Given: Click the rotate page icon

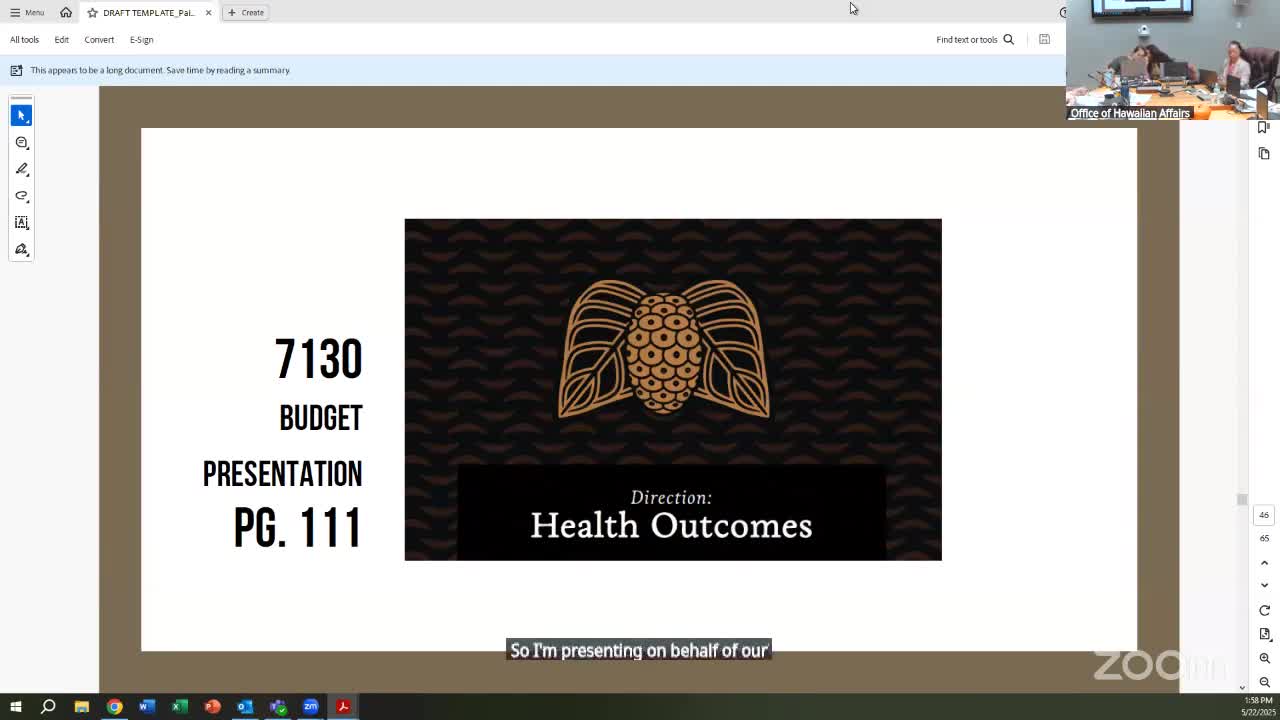Looking at the screenshot, I should pos(1264,610).
